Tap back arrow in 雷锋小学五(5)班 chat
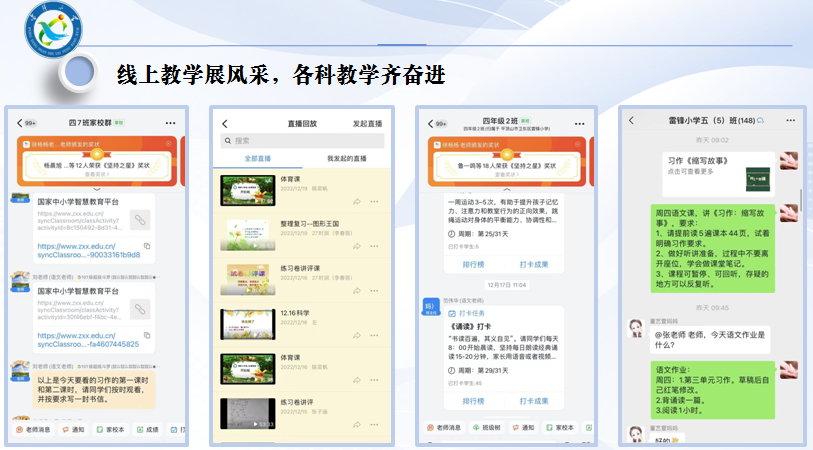Image resolution: width=813 pixels, height=450 pixels. [631, 120]
